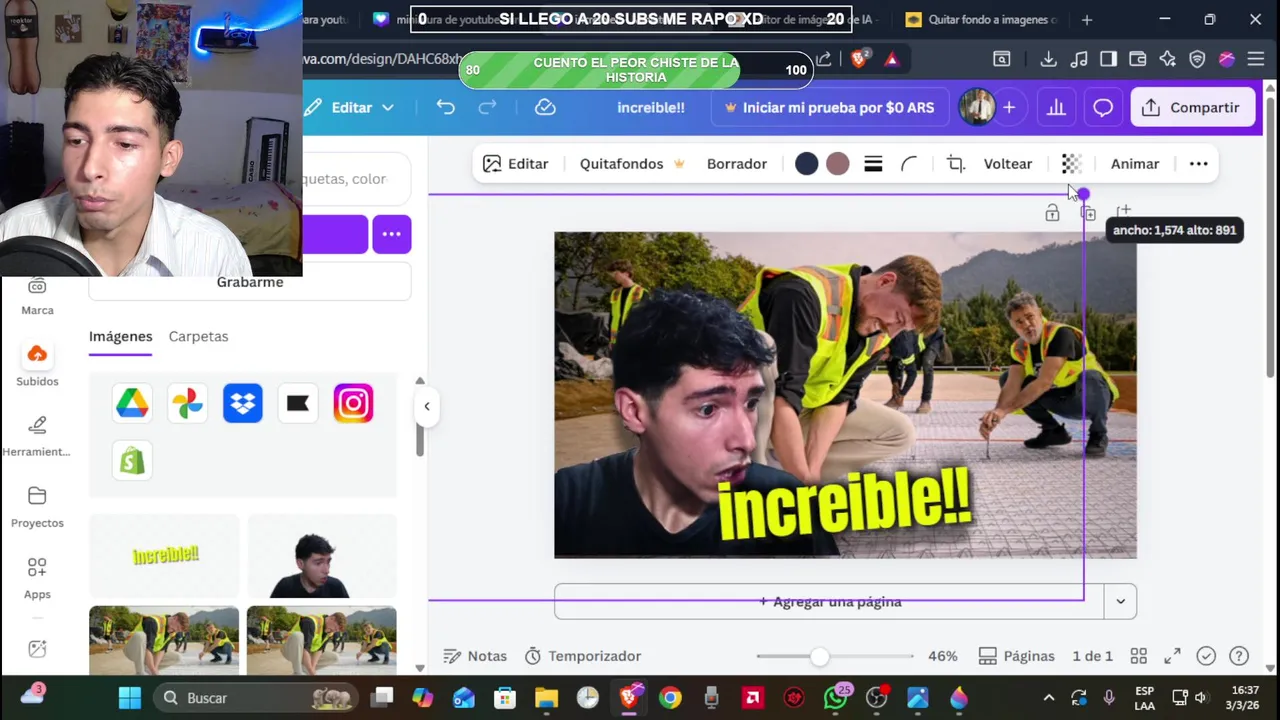
Task: Open corner rounding icon
Action: pos(909,164)
